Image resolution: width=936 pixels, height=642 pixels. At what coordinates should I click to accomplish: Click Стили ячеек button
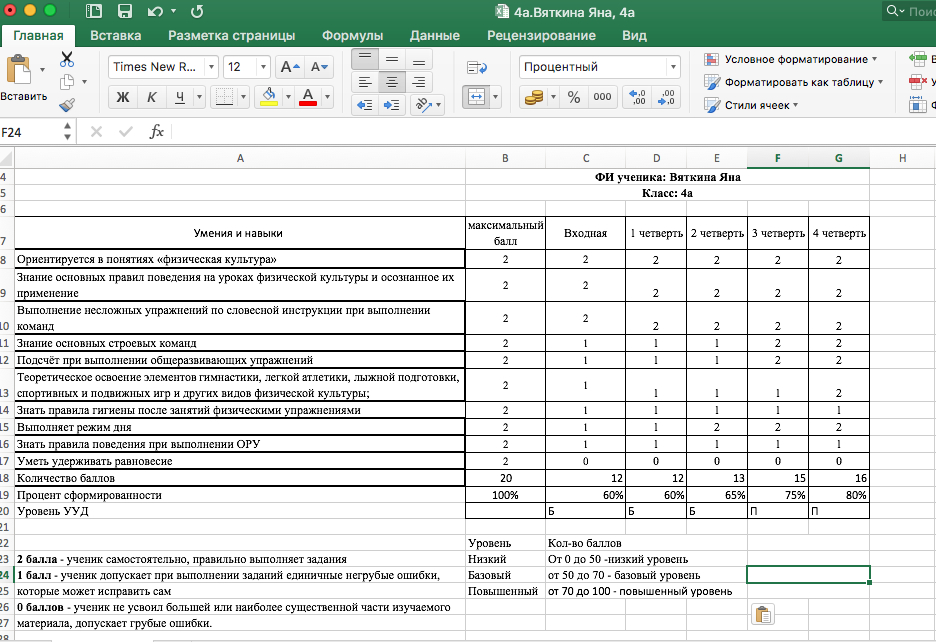click(751, 105)
